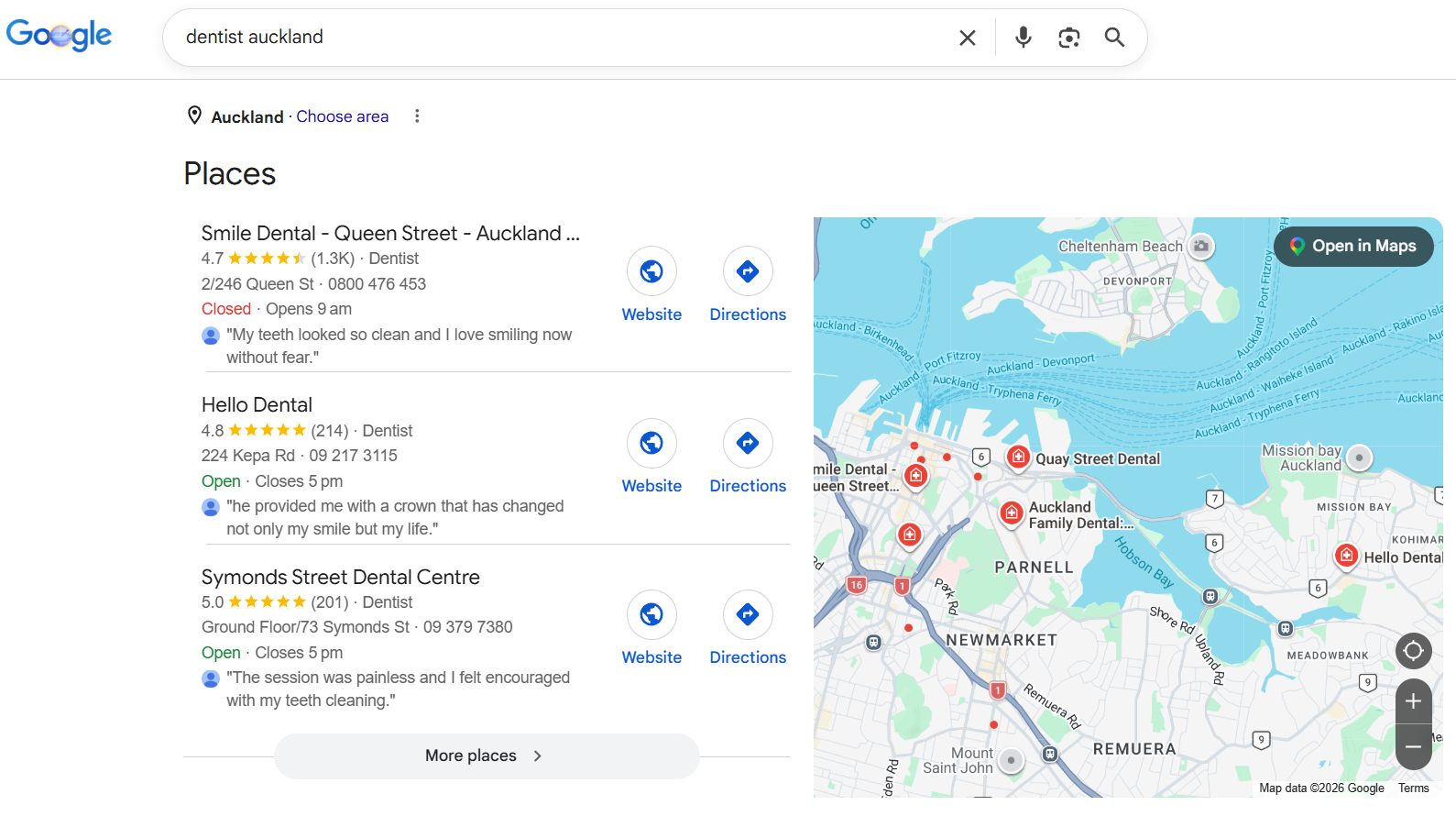Select Auckland Family Dental map pin
Screen dimensions: 1456x816
[1011, 513]
